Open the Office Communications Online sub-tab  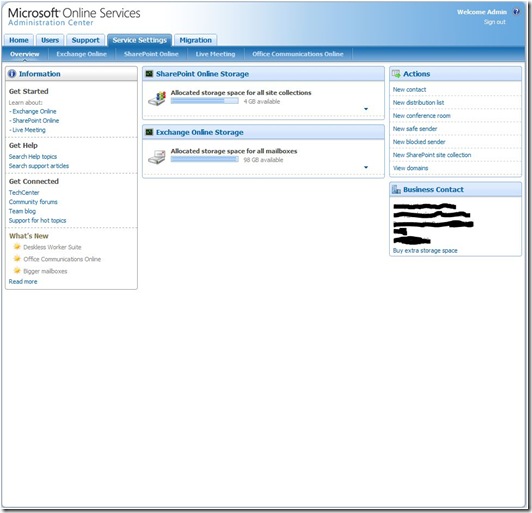(298, 54)
